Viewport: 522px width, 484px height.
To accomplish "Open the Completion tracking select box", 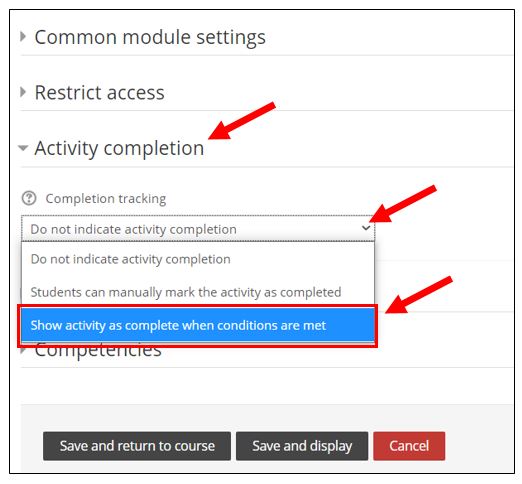I will 198,229.
